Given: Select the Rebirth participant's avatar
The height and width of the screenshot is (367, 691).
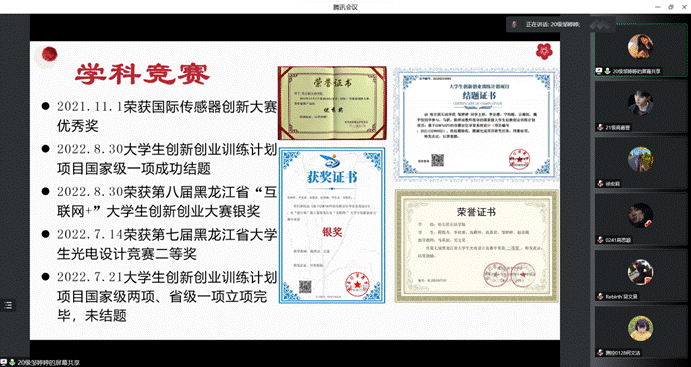Looking at the screenshot, I should coord(640,272).
